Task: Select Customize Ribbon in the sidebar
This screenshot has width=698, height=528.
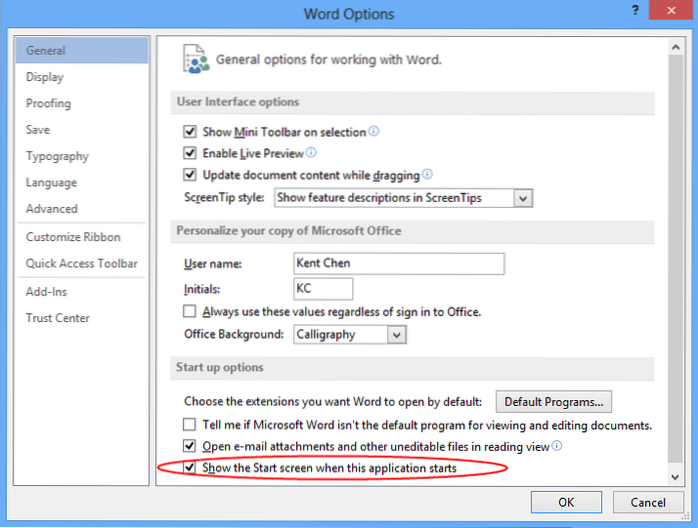Action: coord(73,237)
